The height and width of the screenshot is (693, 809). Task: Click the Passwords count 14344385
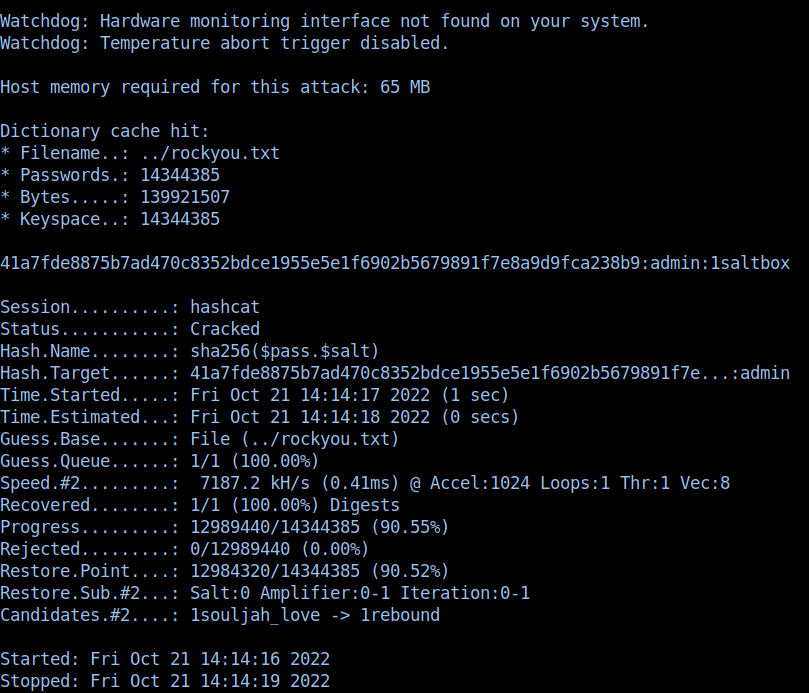[180, 175]
